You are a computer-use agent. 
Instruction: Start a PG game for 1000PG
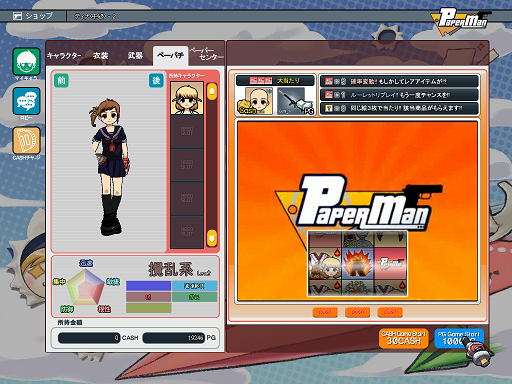(x=459, y=338)
